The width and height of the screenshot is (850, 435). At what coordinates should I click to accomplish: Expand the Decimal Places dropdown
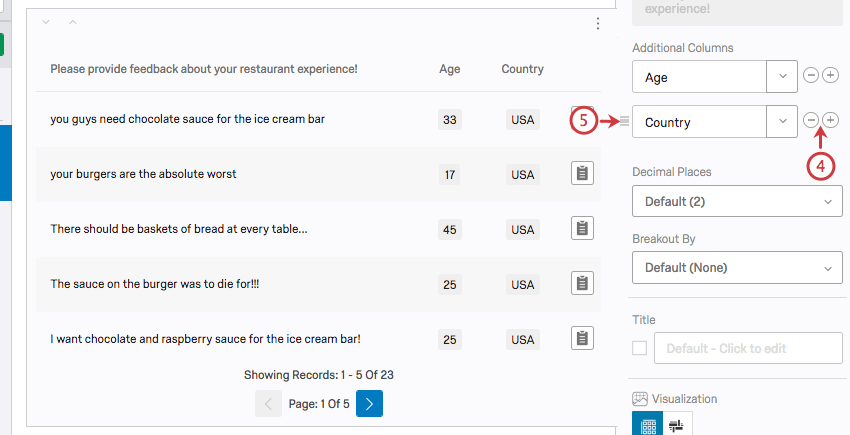(737, 202)
